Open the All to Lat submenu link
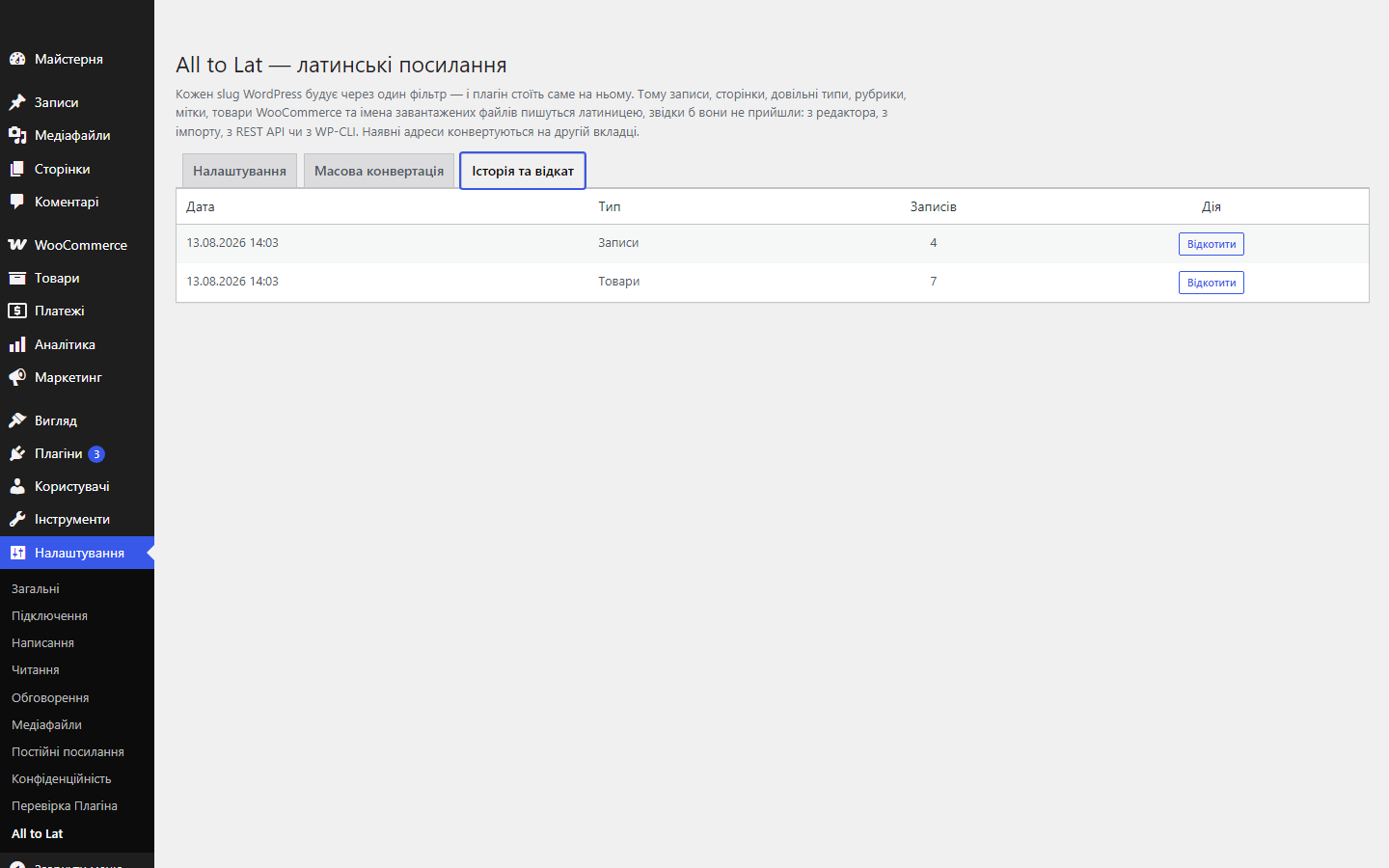 (37, 833)
